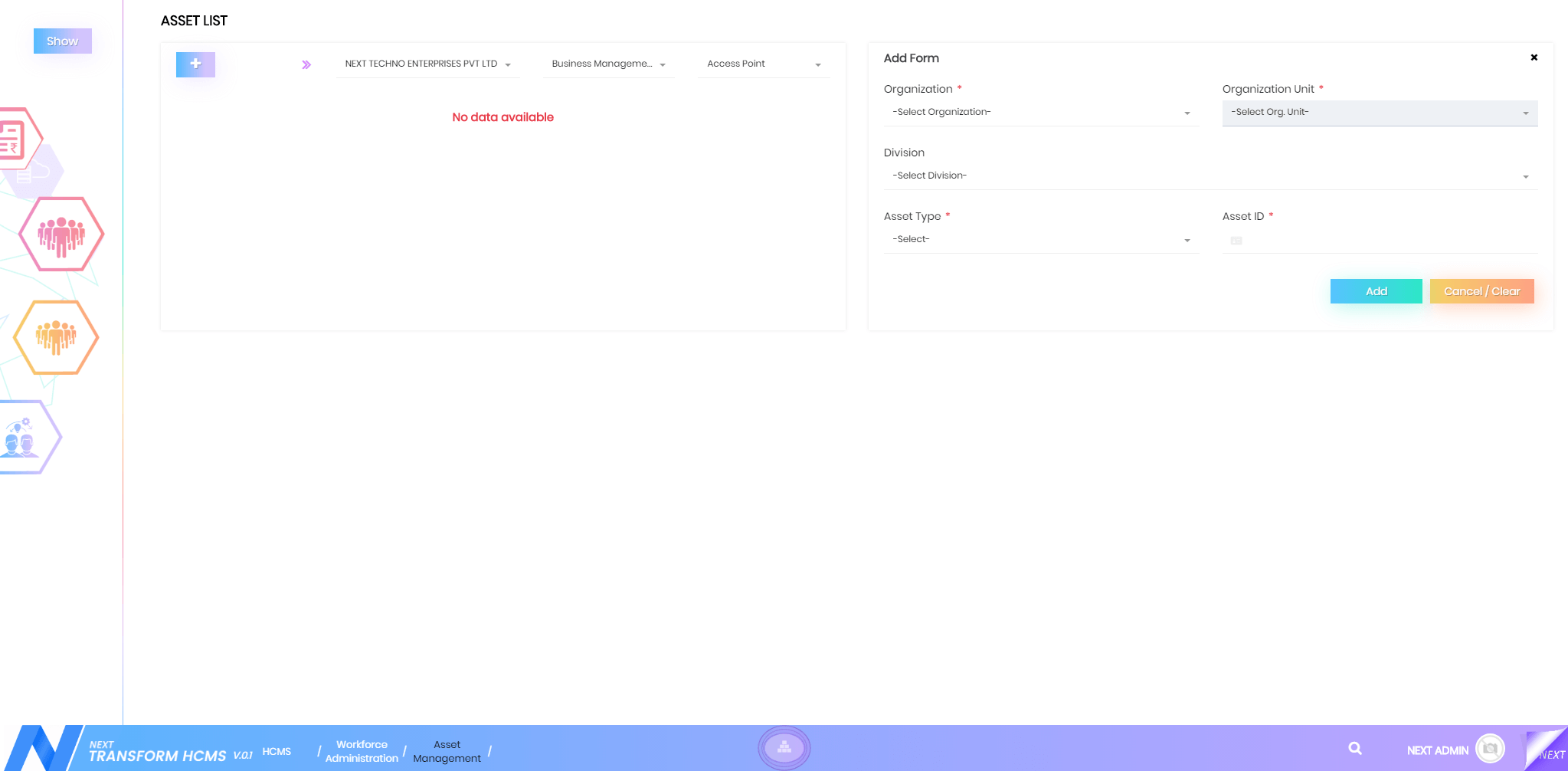1568x771 pixels.
Task: Click the purple double-chevron arrow icon
Action: [x=306, y=65]
